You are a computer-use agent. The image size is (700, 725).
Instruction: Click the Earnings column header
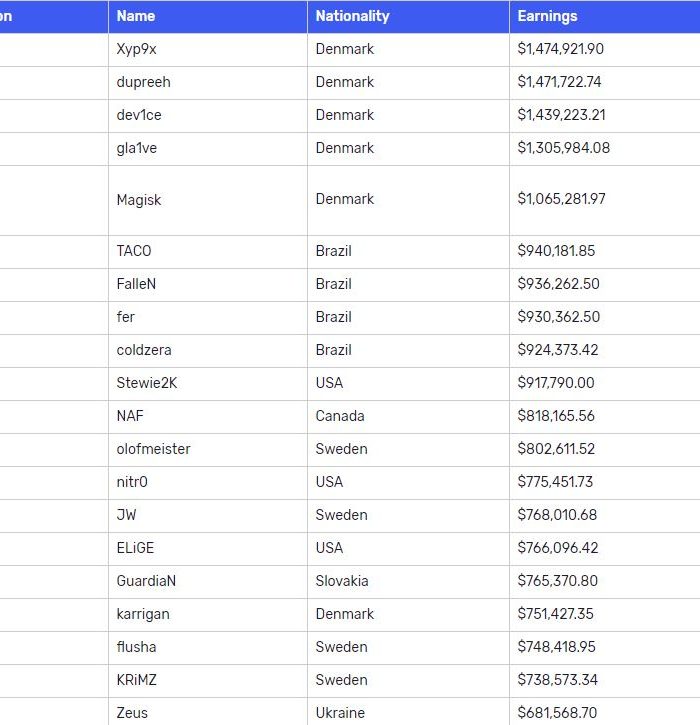click(x=547, y=16)
